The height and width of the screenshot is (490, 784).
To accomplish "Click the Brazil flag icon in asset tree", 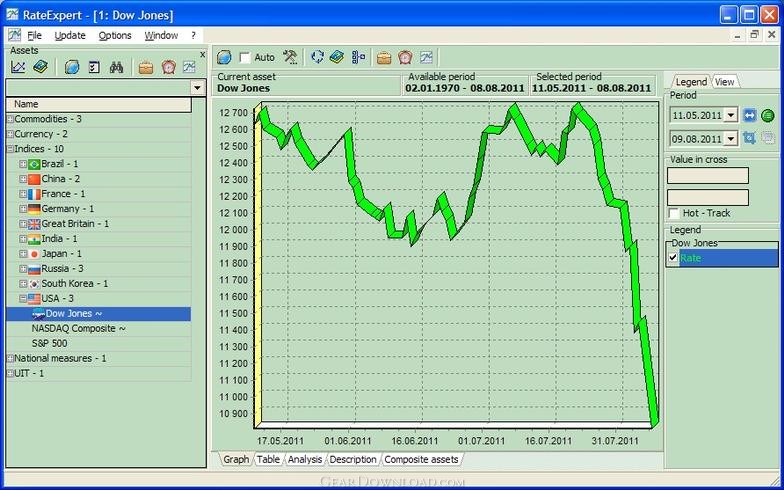I will tap(34, 164).
